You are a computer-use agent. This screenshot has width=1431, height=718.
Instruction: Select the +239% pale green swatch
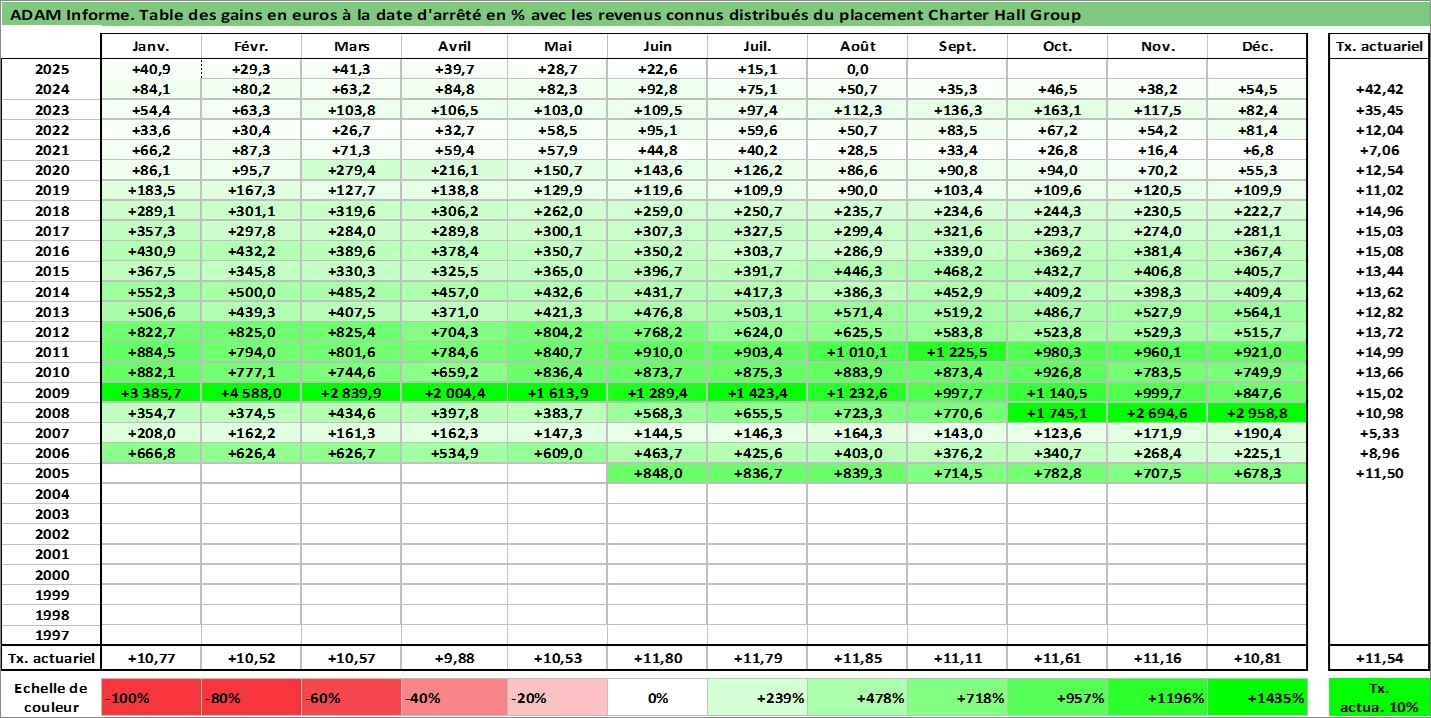click(x=757, y=698)
